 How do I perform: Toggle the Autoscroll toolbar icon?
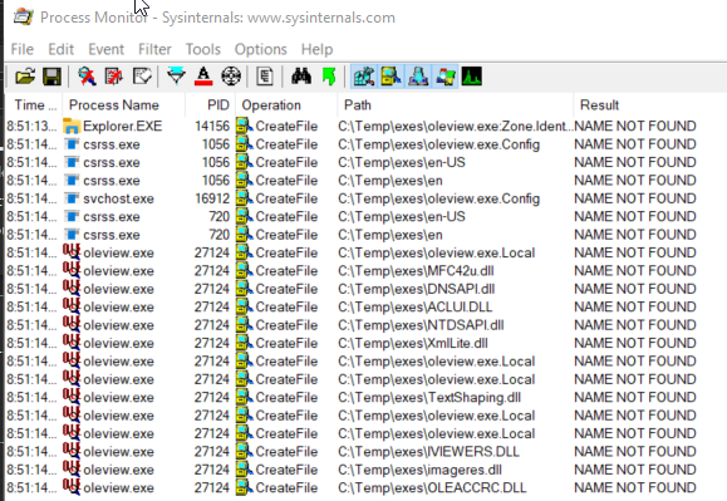click(x=114, y=76)
